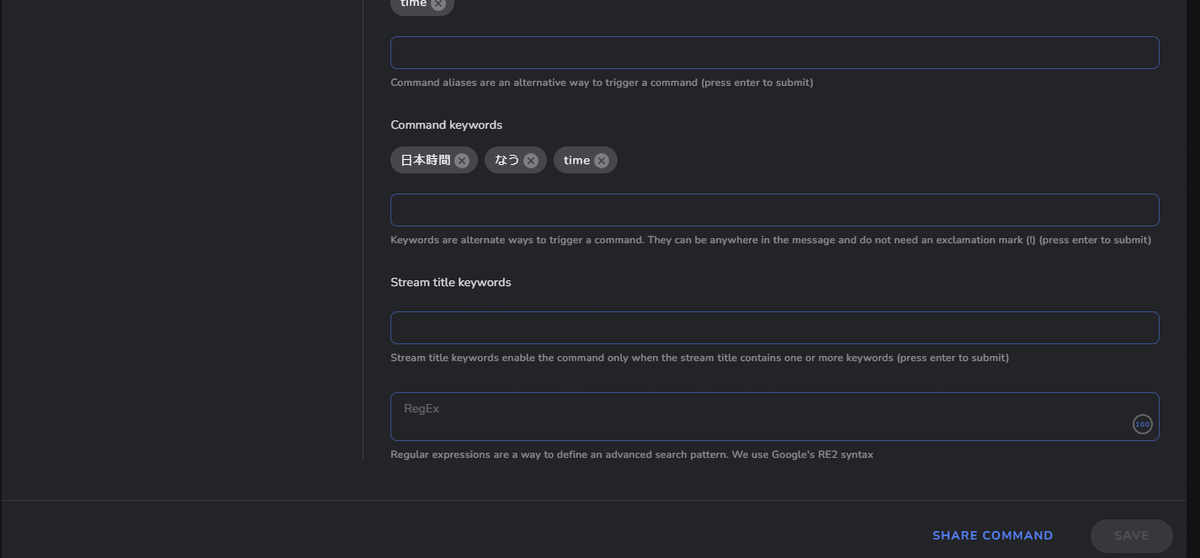Click the RegEx character counter circle
Screen dimensions: 1200x558
tap(1142, 424)
